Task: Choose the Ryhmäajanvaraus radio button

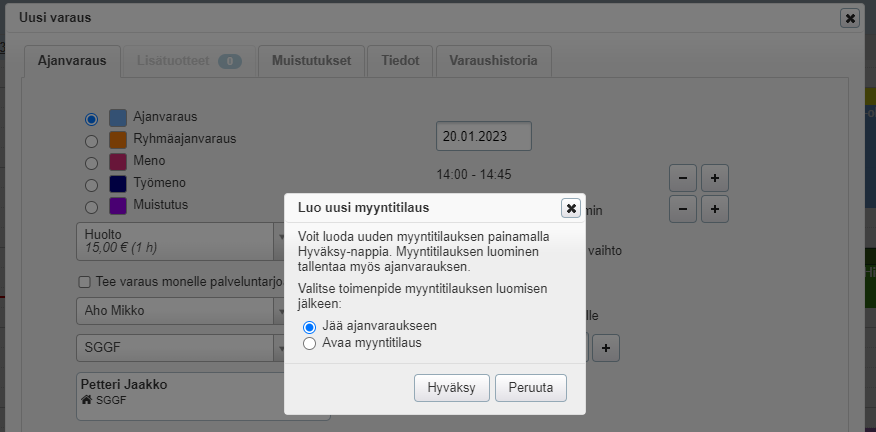Action: point(91,140)
